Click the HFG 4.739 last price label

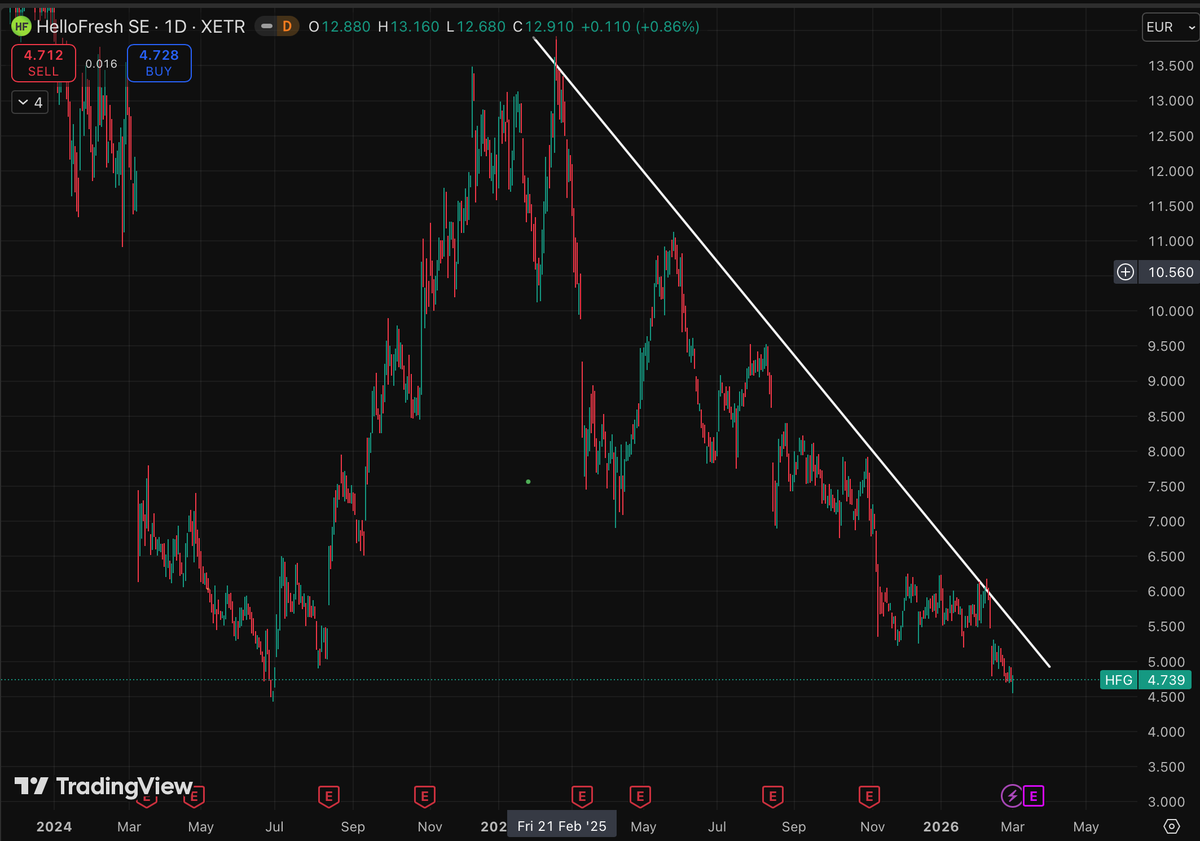tap(1145, 680)
